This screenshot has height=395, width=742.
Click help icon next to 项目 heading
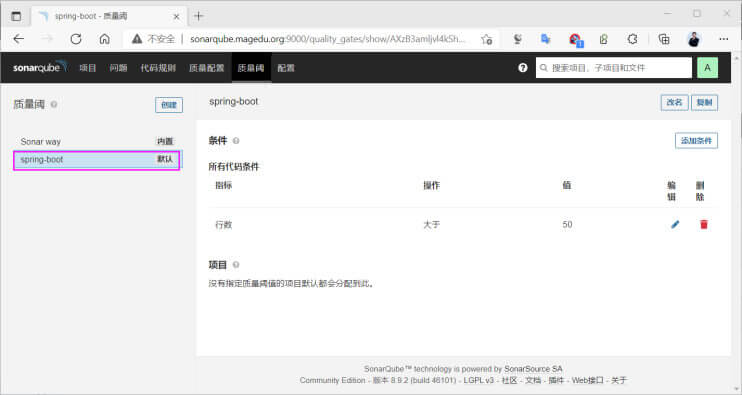coord(236,264)
